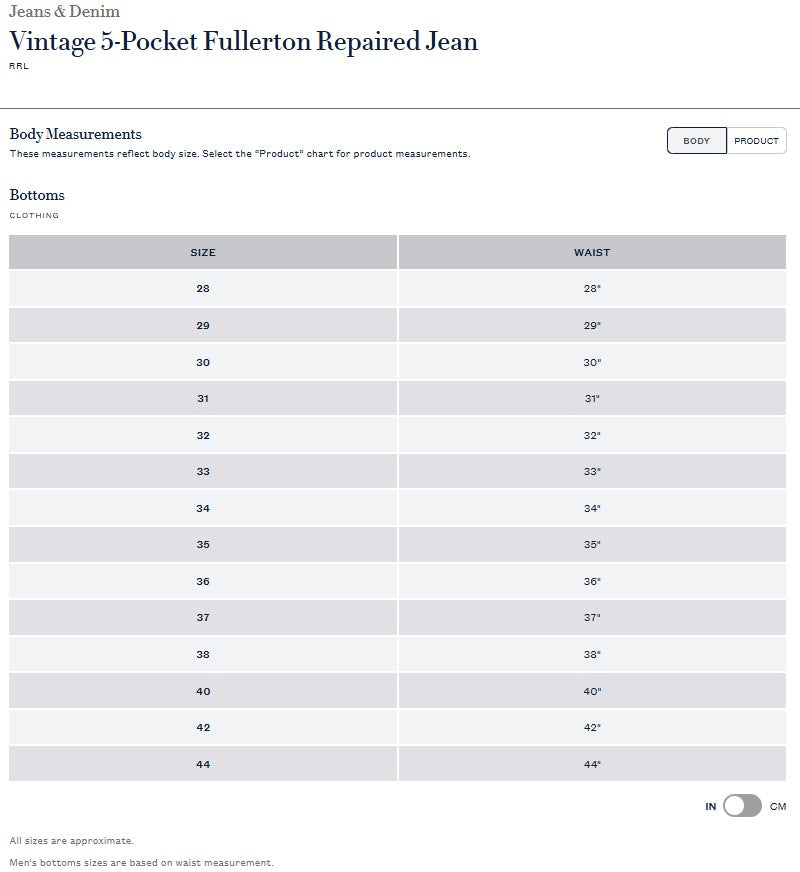Click the 42" waist value
This screenshot has height=872, width=800.
[x=592, y=727]
